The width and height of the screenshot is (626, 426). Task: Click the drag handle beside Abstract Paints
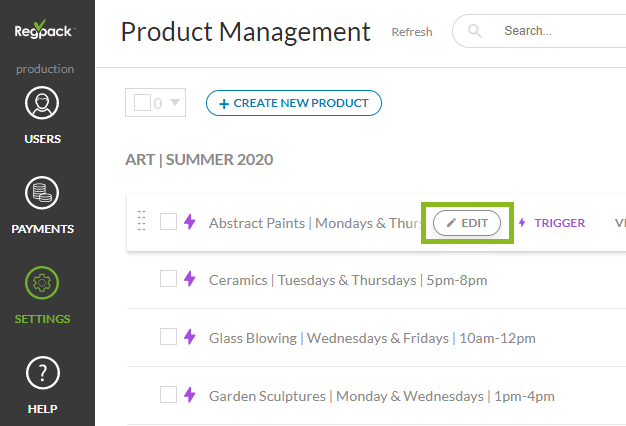(141, 222)
